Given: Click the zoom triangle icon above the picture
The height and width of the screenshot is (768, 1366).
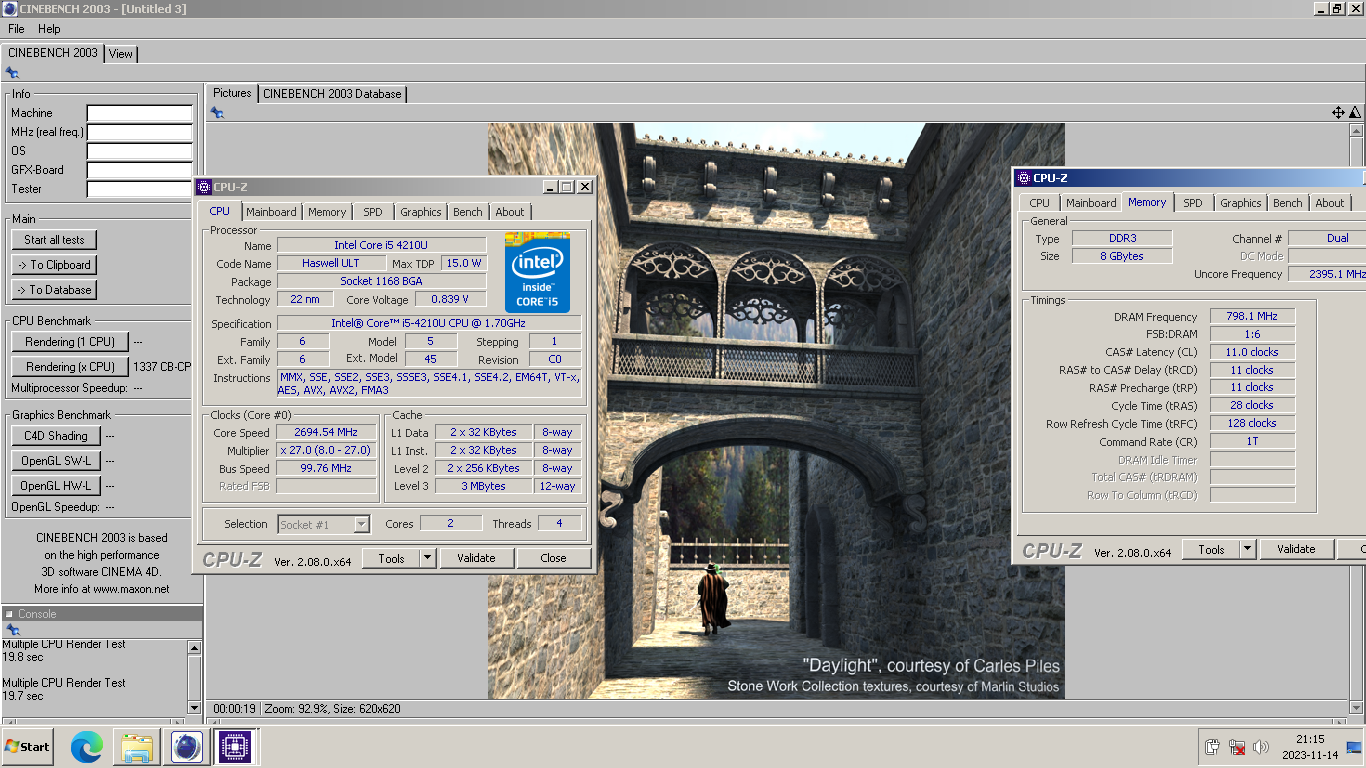Looking at the screenshot, I should [1355, 113].
